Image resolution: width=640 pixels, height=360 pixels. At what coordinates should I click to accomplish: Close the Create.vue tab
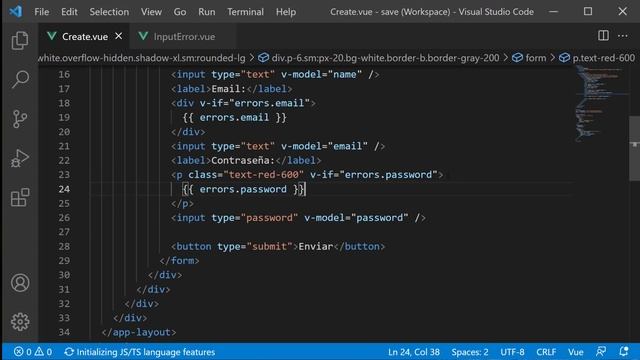pyautogui.click(x=118, y=36)
